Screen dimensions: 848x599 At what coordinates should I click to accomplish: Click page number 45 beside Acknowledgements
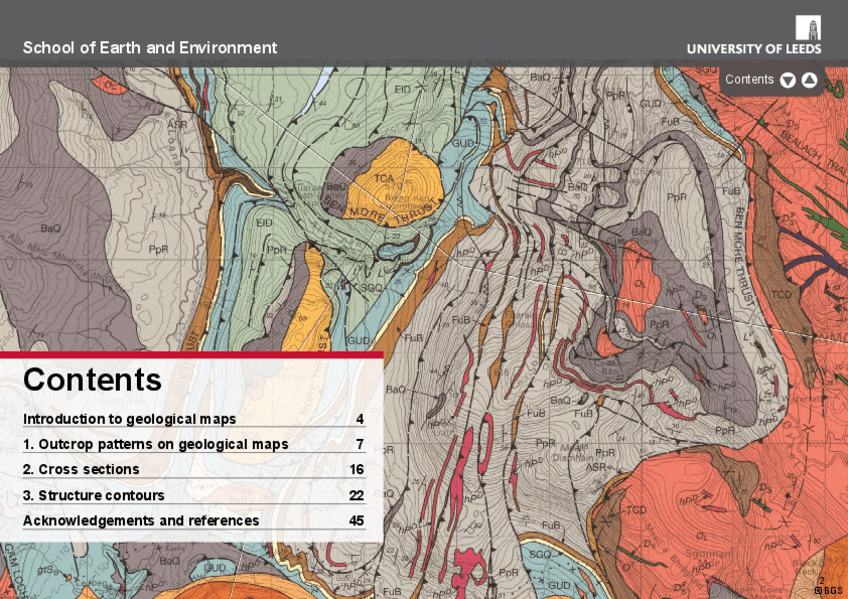(356, 521)
